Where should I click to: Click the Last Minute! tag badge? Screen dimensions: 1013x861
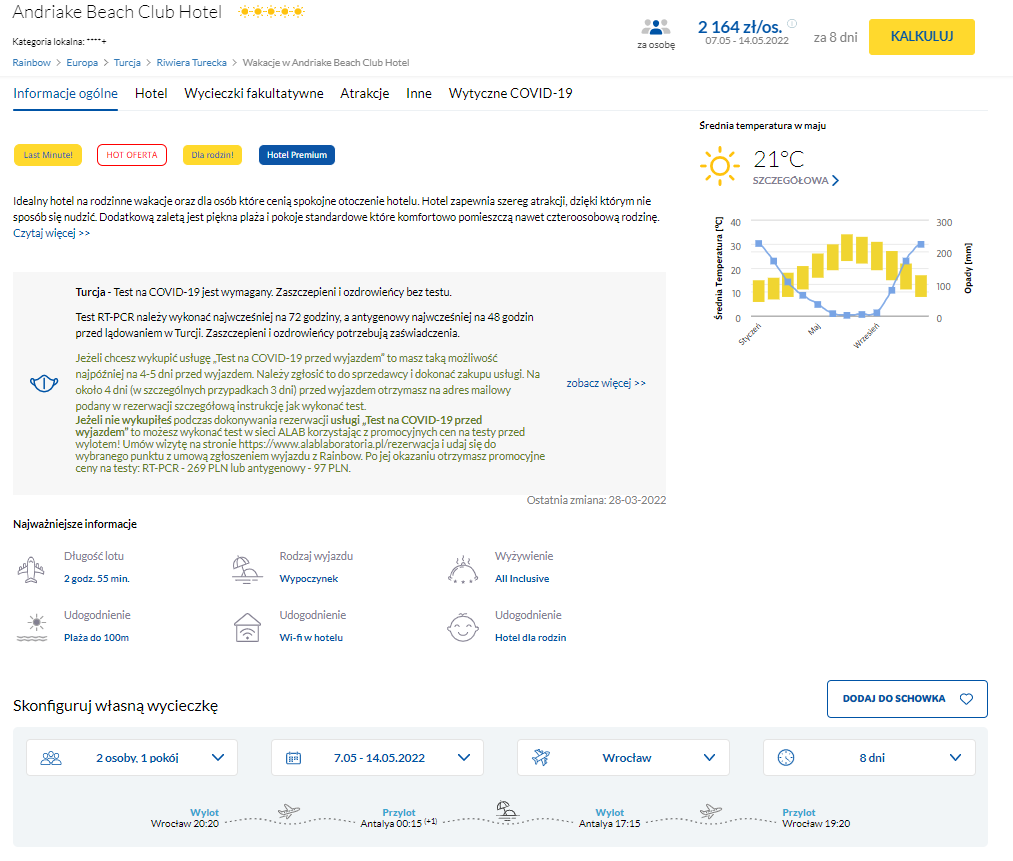click(47, 155)
